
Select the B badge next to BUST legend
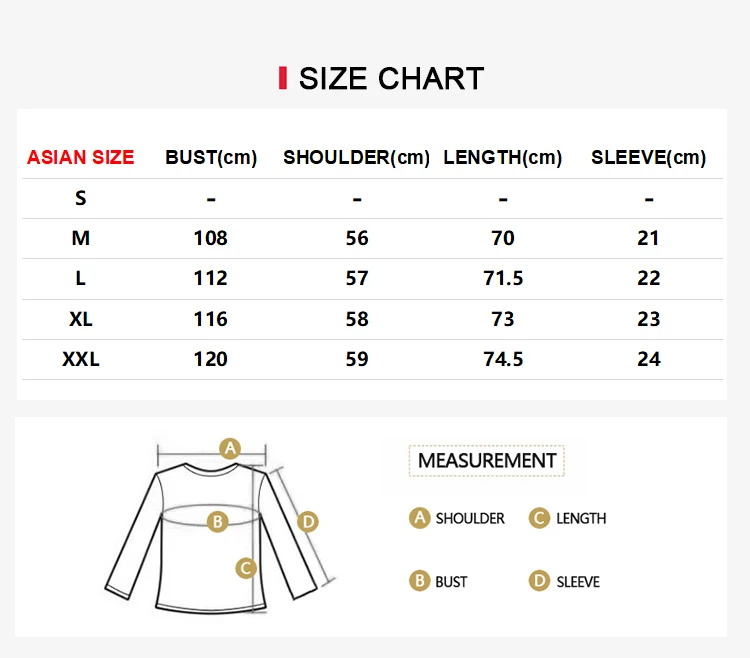coord(420,581)
